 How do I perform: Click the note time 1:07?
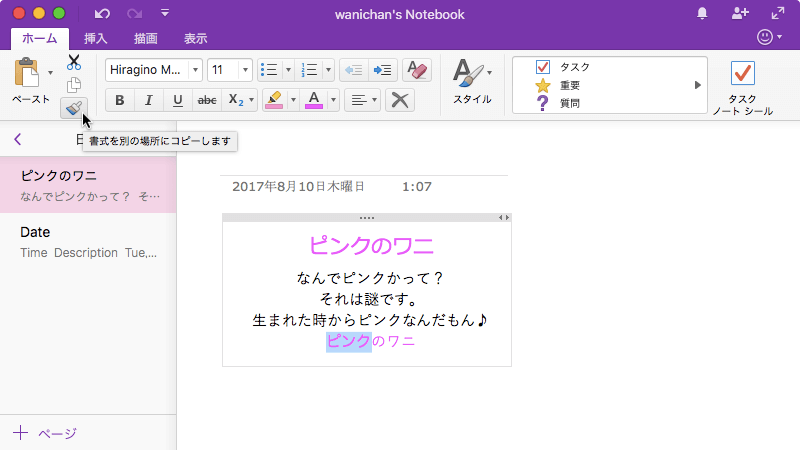pyautogui.click(x=417, y=187)
